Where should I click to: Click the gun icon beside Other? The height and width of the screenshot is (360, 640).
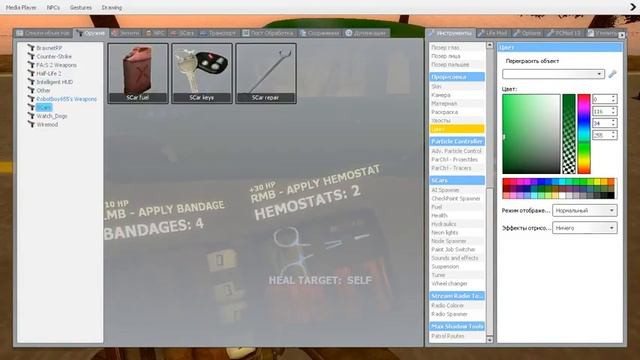click(31, 90)
